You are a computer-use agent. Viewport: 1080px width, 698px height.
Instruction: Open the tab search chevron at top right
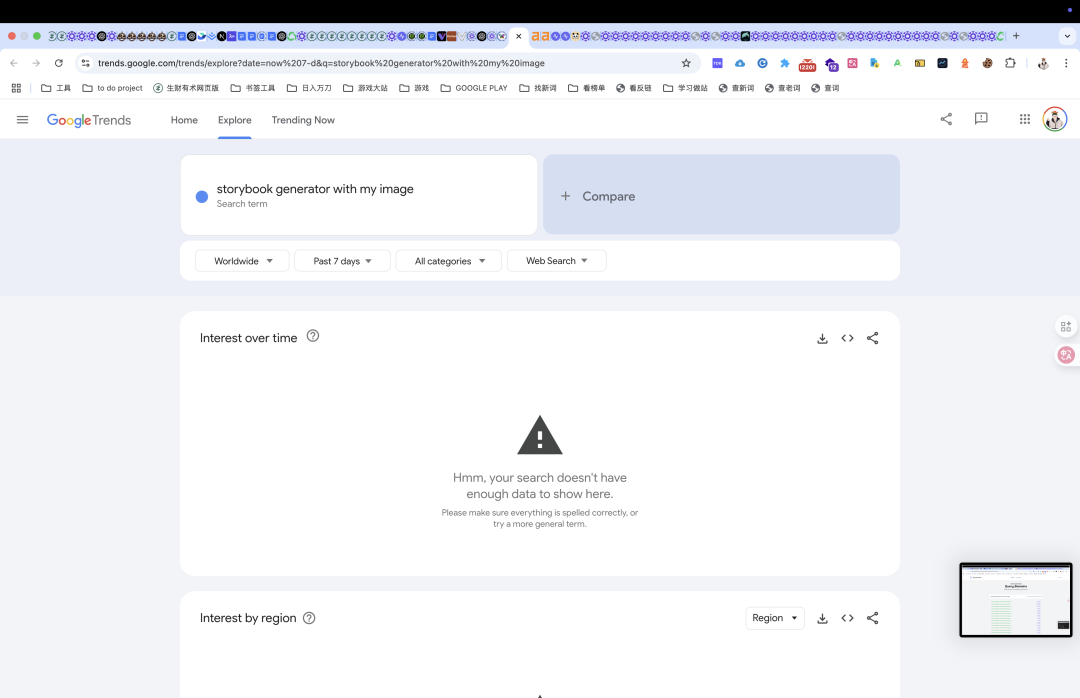(1067, 36)
